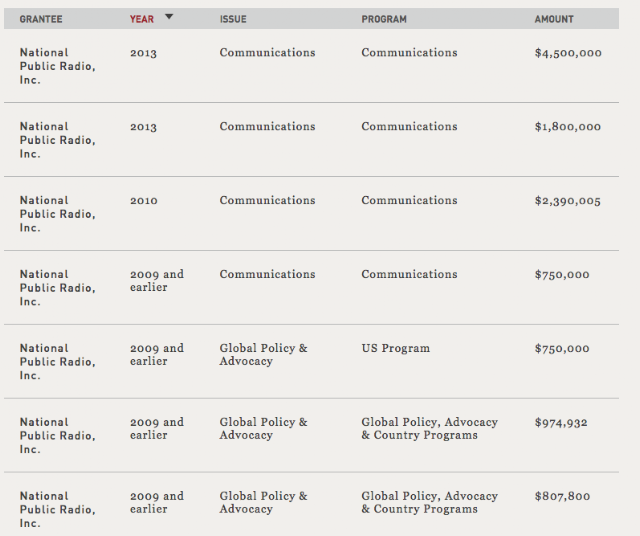
Task: Select the $1,800,000 amount cell
Action: (x=567, y=127)
